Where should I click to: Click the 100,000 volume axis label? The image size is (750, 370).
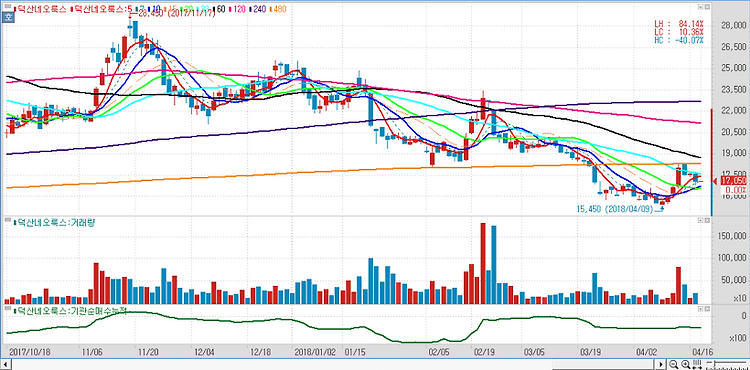732,258
